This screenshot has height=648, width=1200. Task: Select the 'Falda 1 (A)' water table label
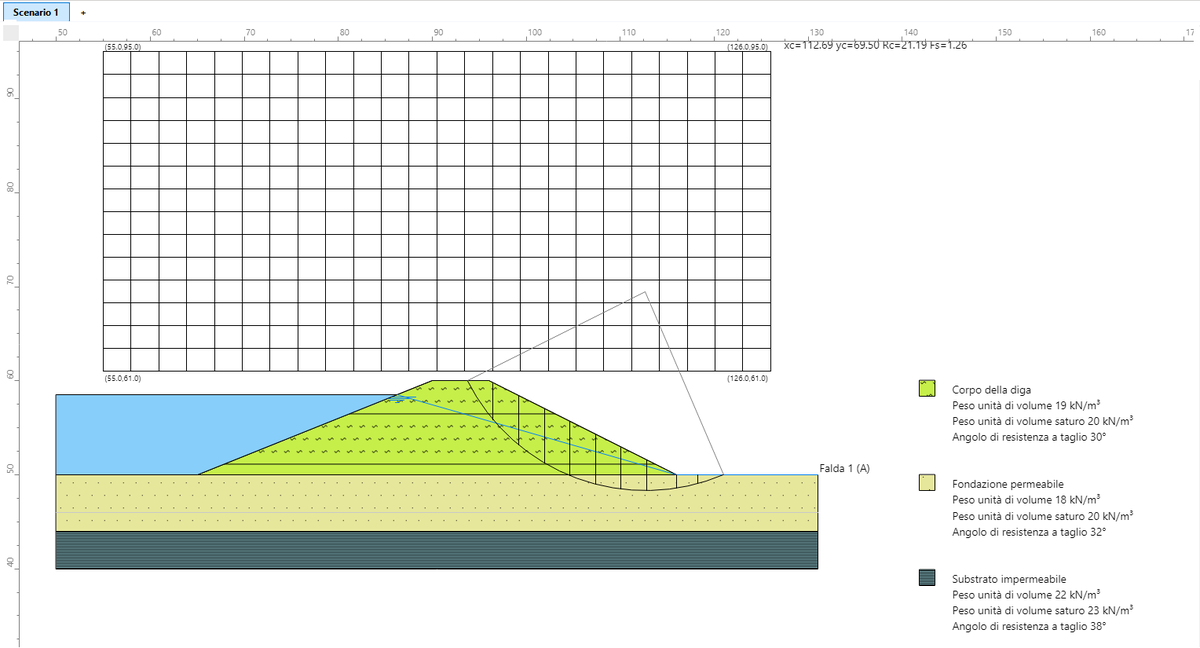coord(844,468)
